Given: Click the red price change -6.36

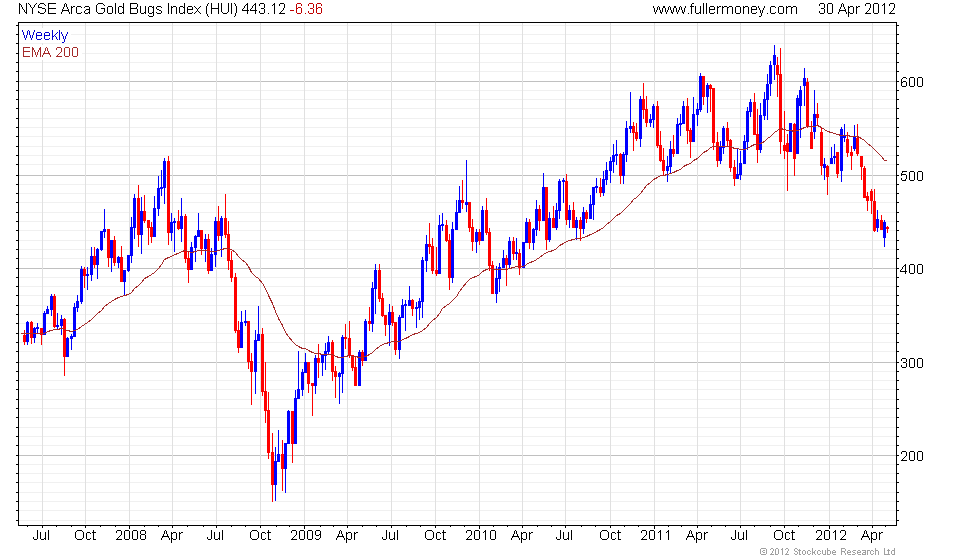Looking at the screenshot, I should click(x=306, y=9).
